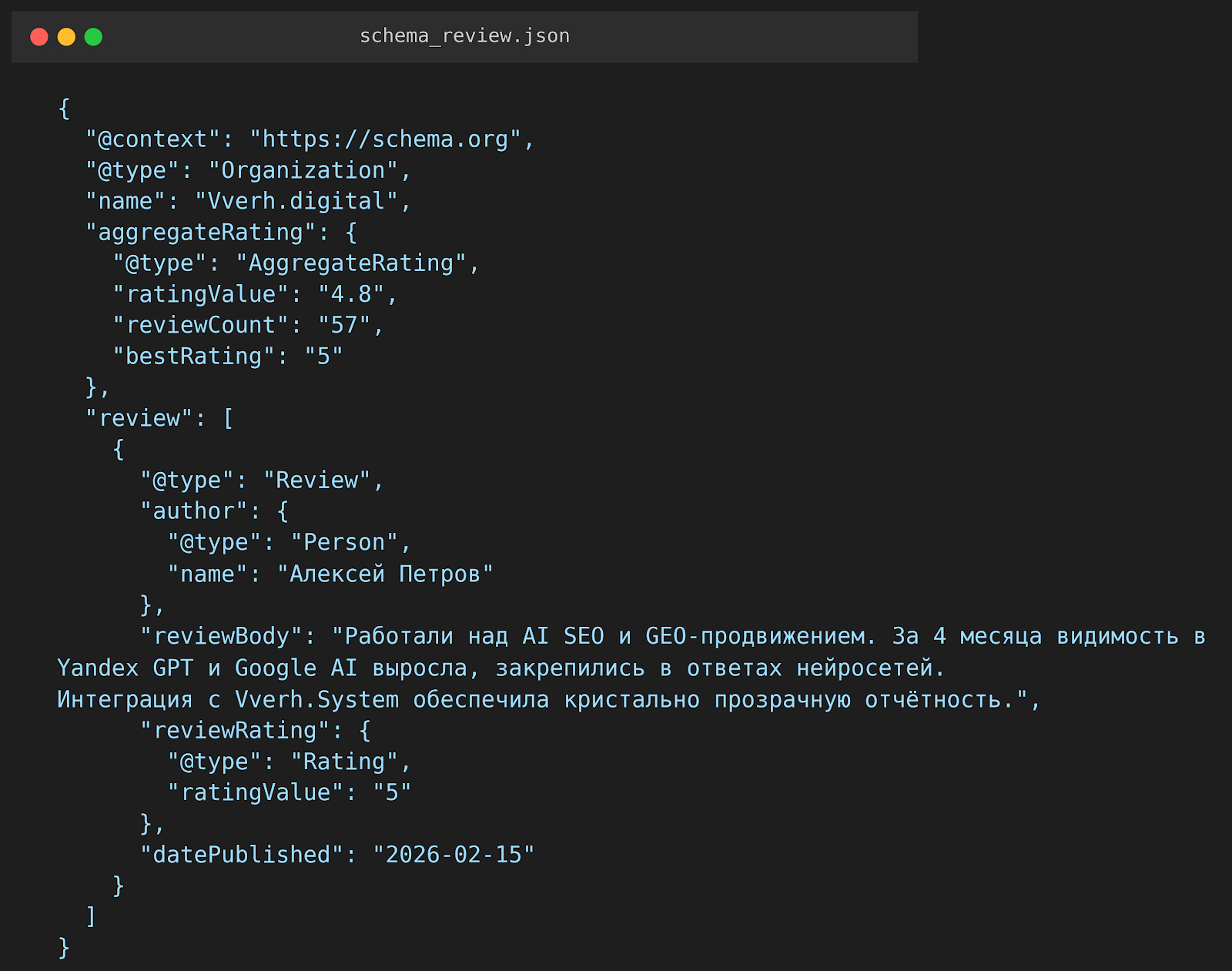
Task: Click the Vverh.System text in review body
Action: [x=316, y=699]
